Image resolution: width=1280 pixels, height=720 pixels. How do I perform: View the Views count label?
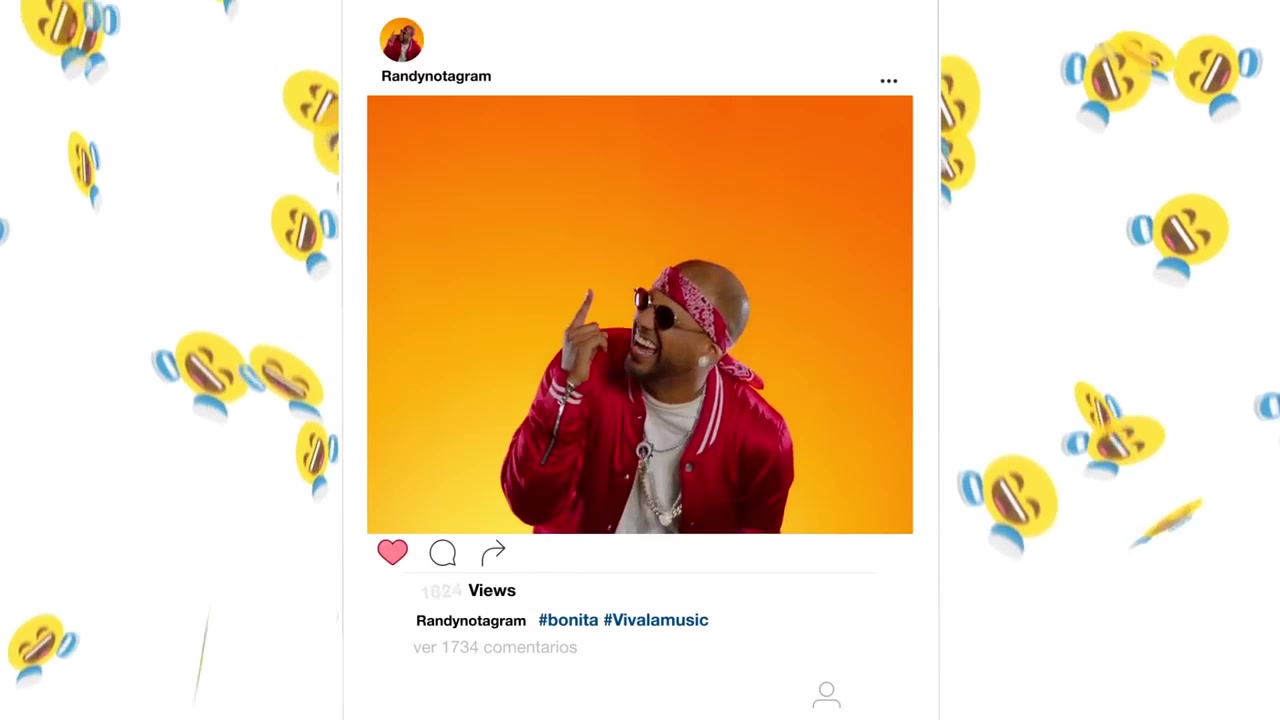pyautogui.click(x=492, y=591)
